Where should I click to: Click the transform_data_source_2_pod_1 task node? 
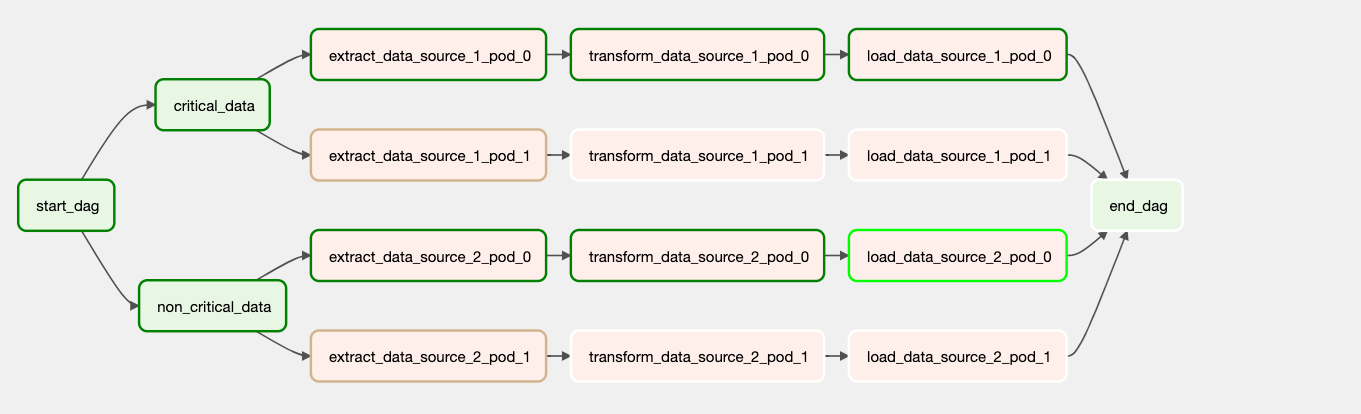point(697,356)
